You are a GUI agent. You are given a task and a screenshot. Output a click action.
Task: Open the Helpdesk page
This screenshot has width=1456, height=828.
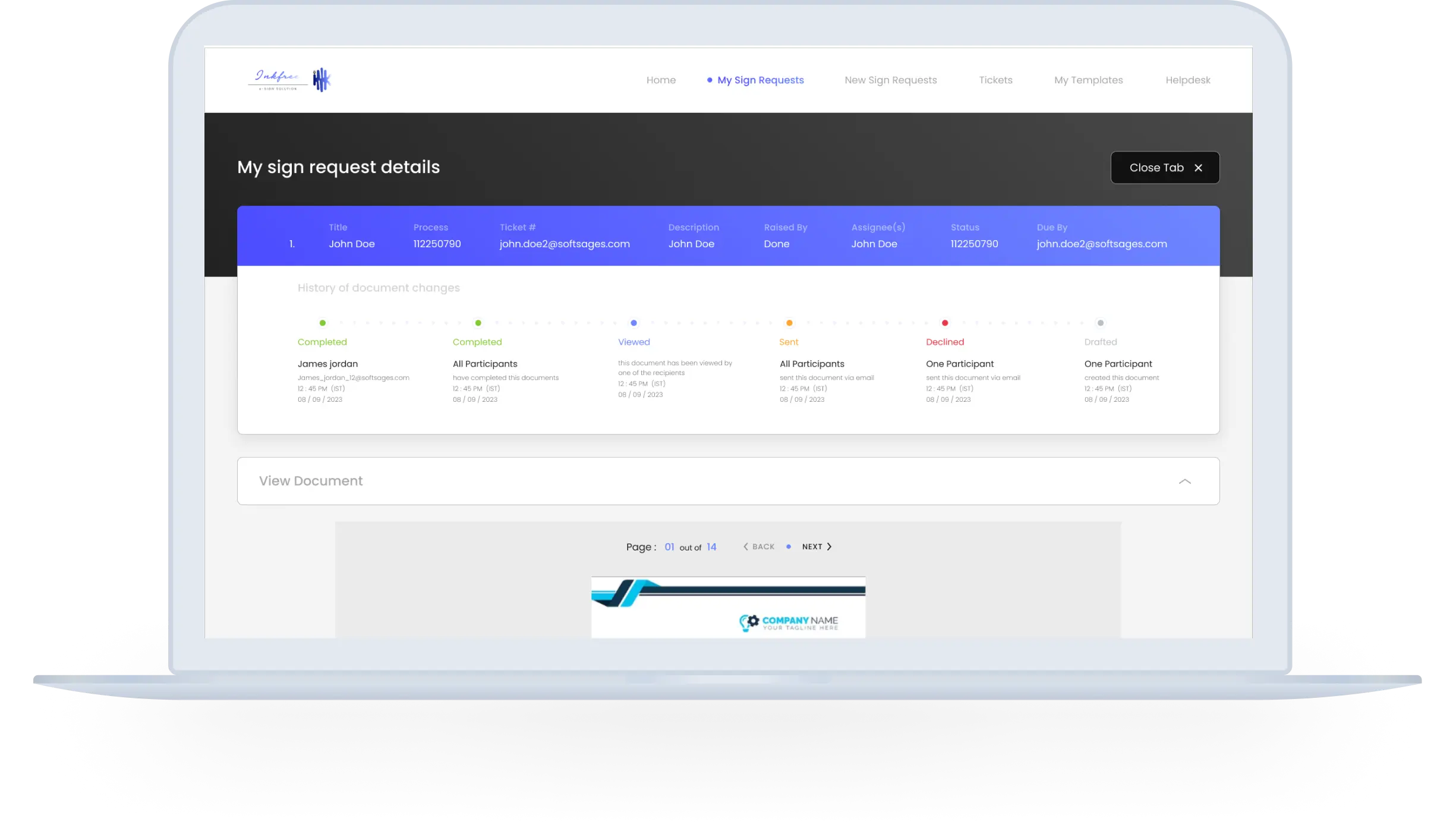pyautogui.click(x=1187, y=80)
